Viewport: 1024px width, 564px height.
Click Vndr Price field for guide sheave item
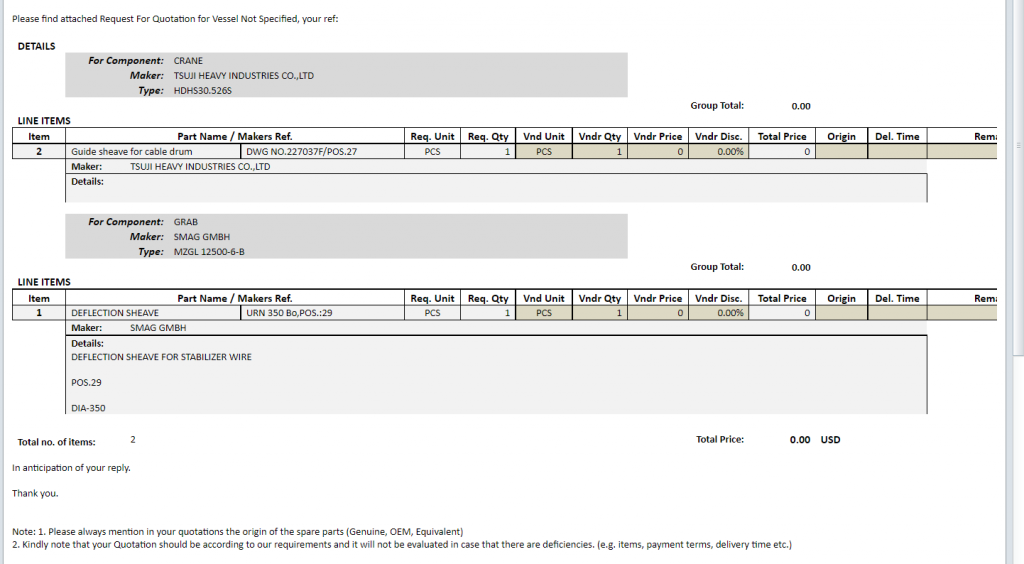click(658, 152)
